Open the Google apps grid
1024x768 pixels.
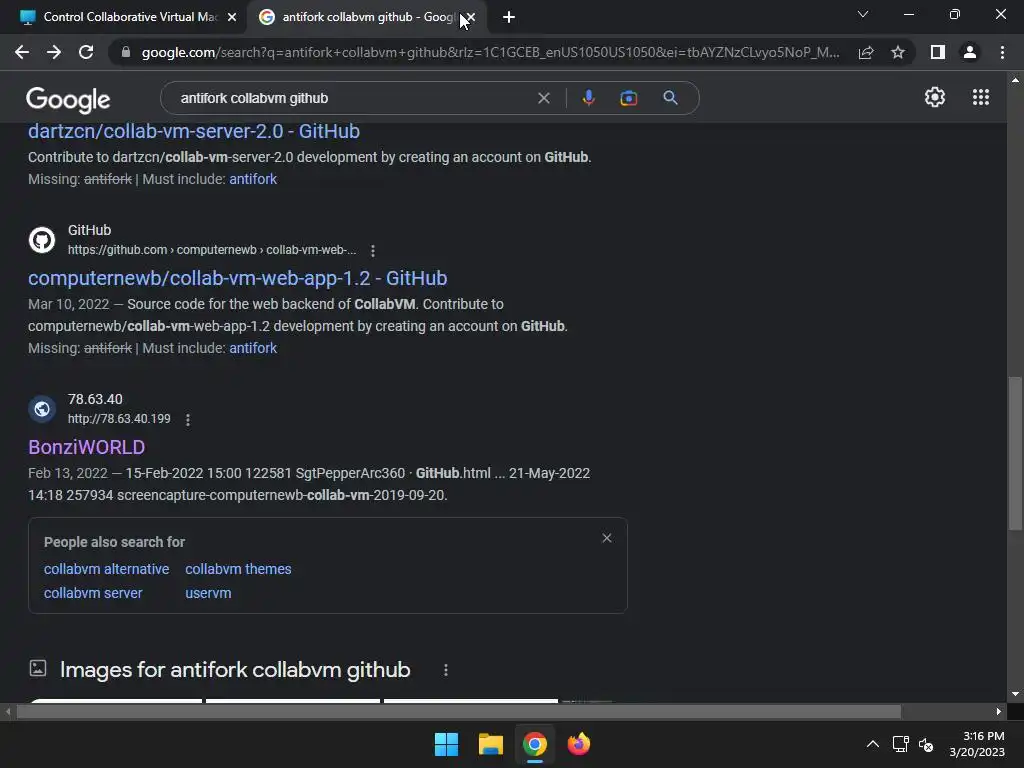980,97
